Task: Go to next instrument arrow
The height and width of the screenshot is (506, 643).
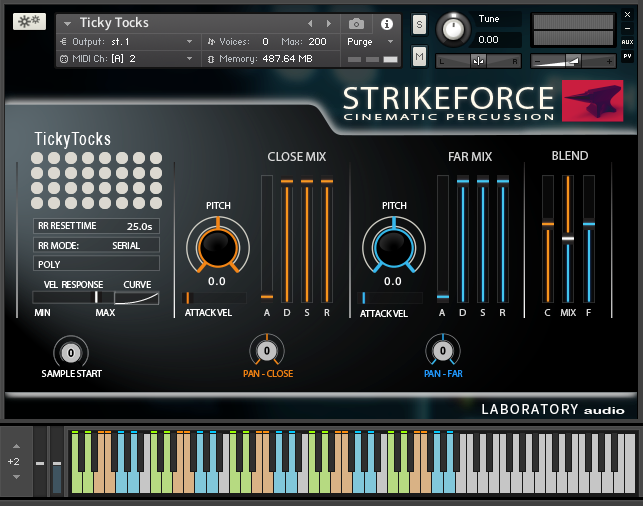Action: 328,24
